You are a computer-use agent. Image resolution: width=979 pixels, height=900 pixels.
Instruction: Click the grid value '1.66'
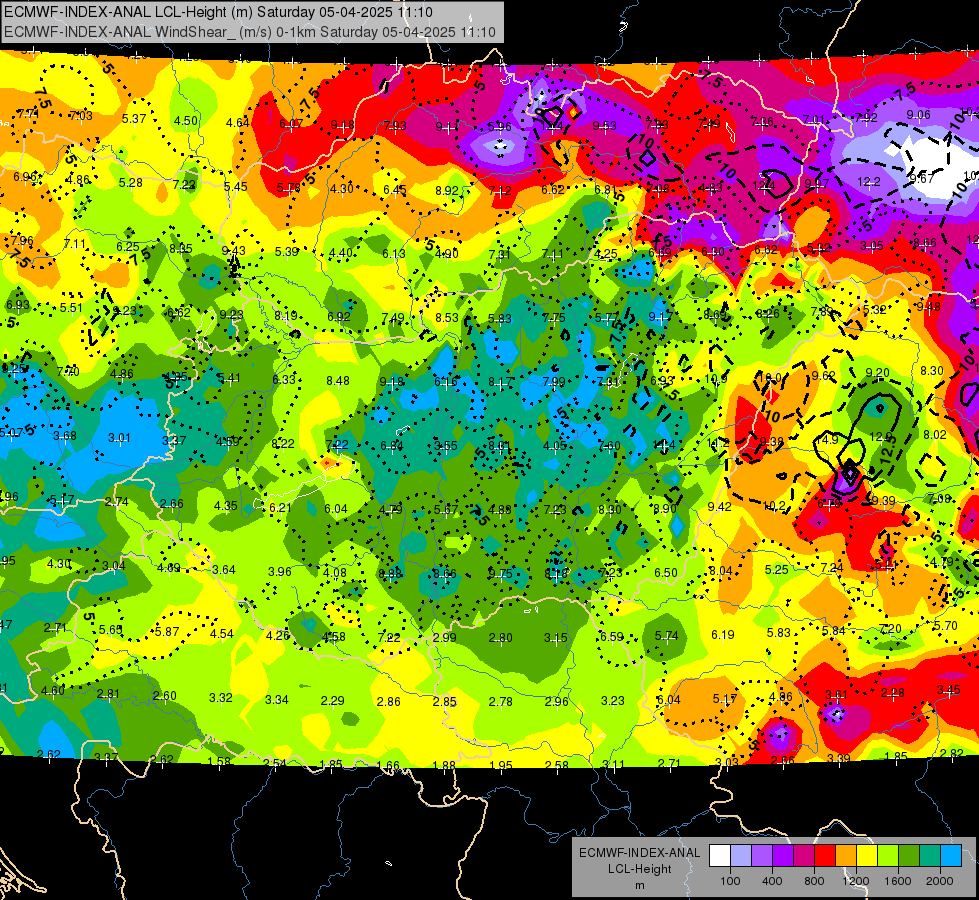coord(388,765)
